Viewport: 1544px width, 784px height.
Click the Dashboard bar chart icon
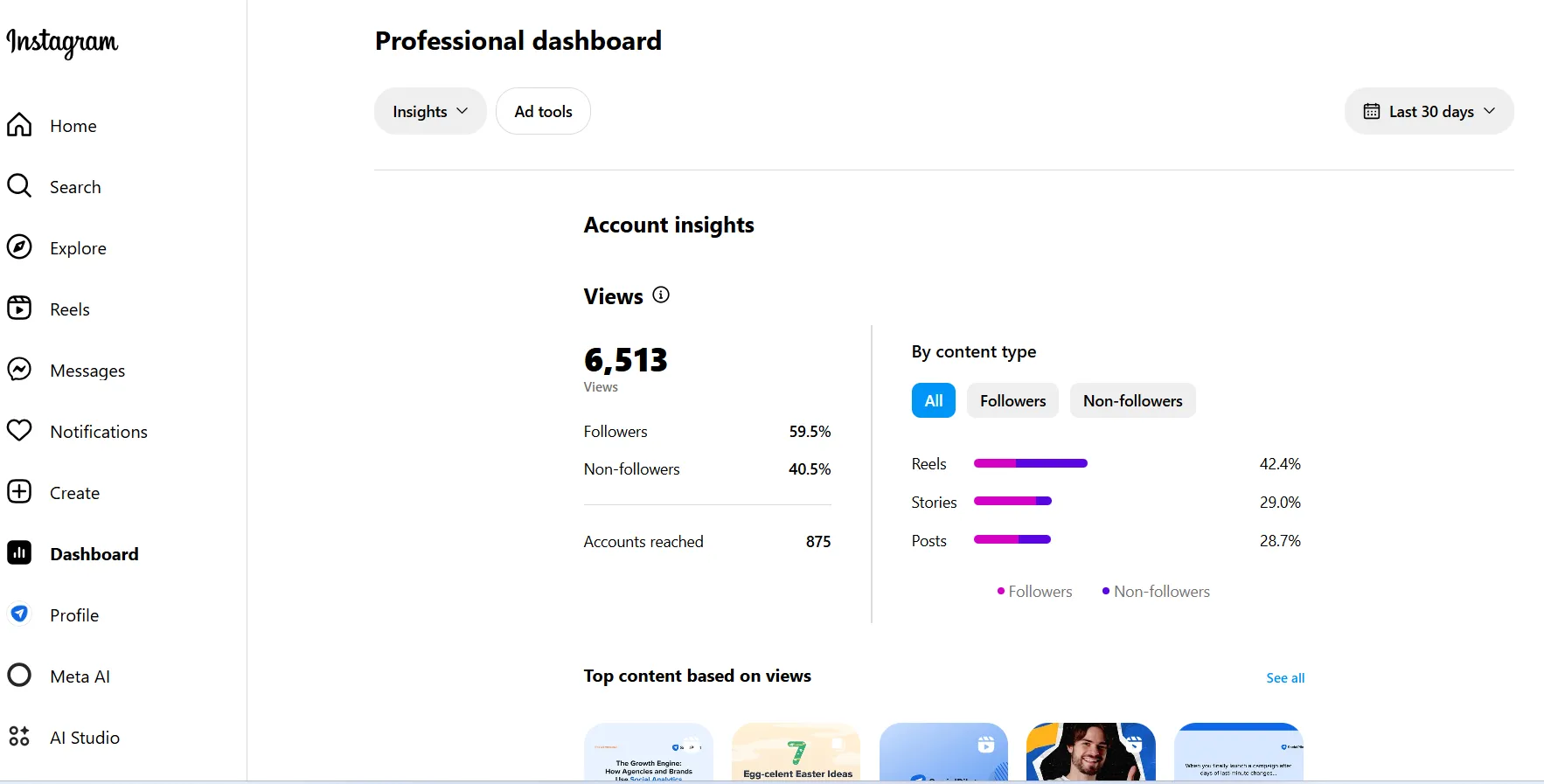[19, 553]
